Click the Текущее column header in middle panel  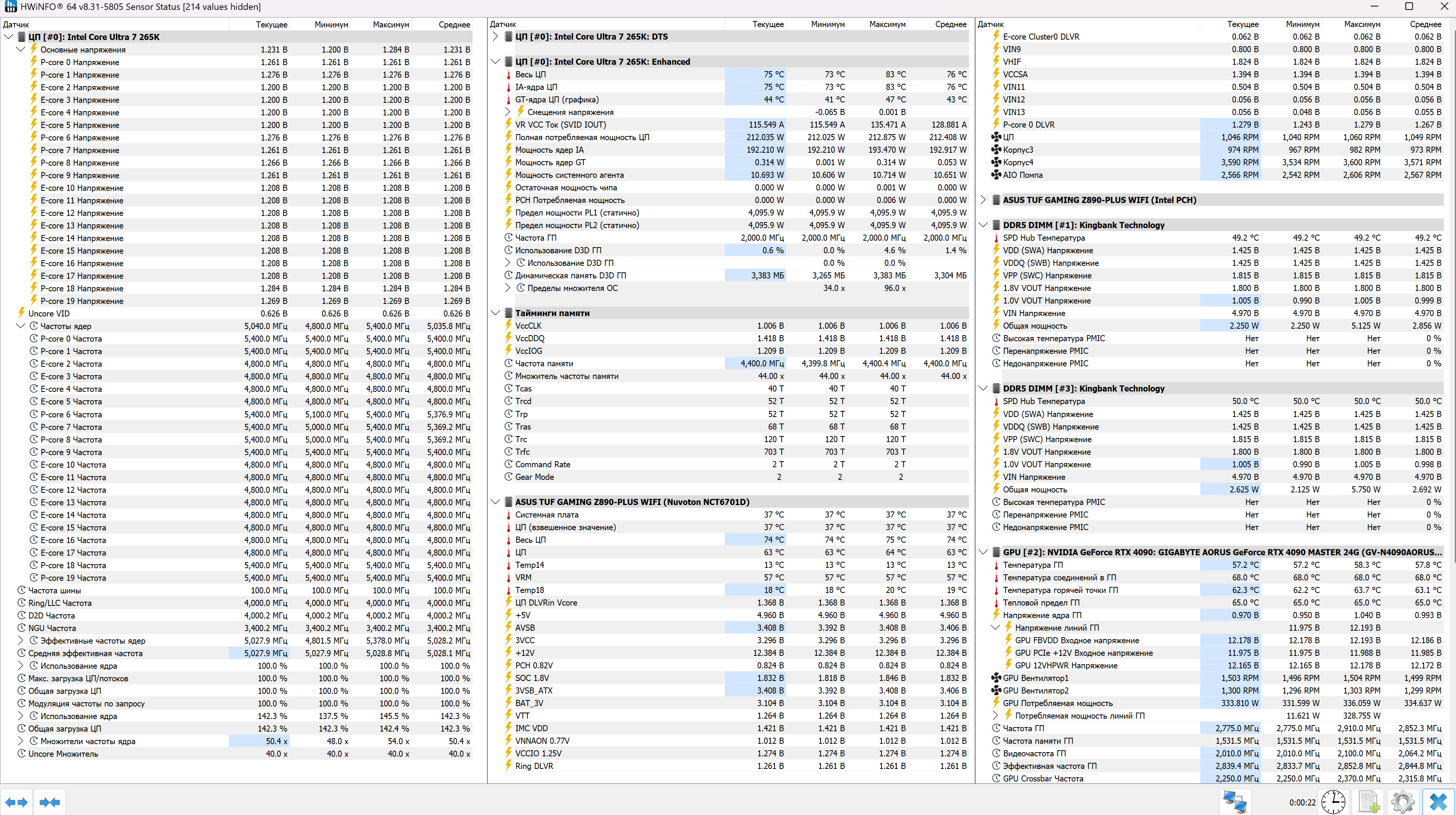point(767,24)
